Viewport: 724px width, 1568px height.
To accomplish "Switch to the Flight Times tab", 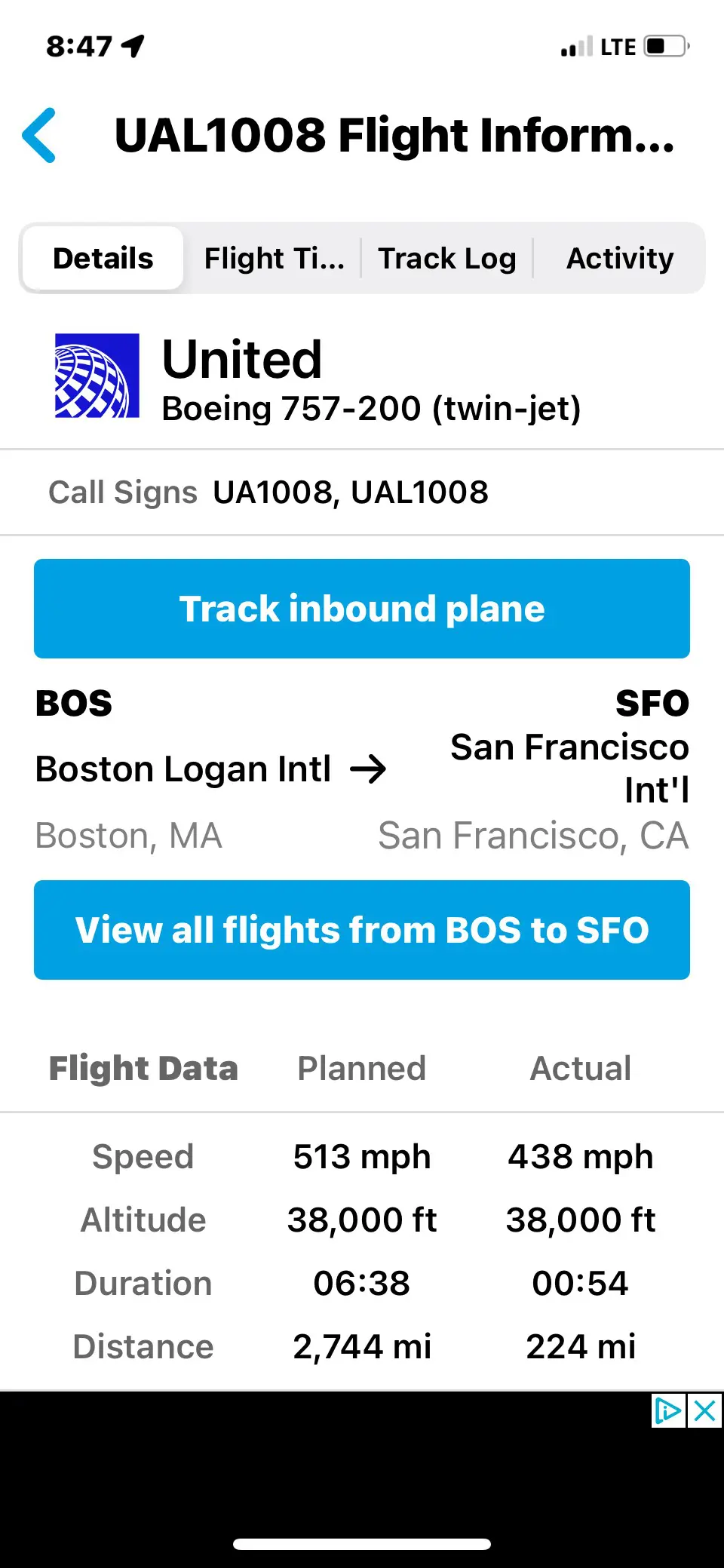I will pyautogui.click(x=274, y=259).
